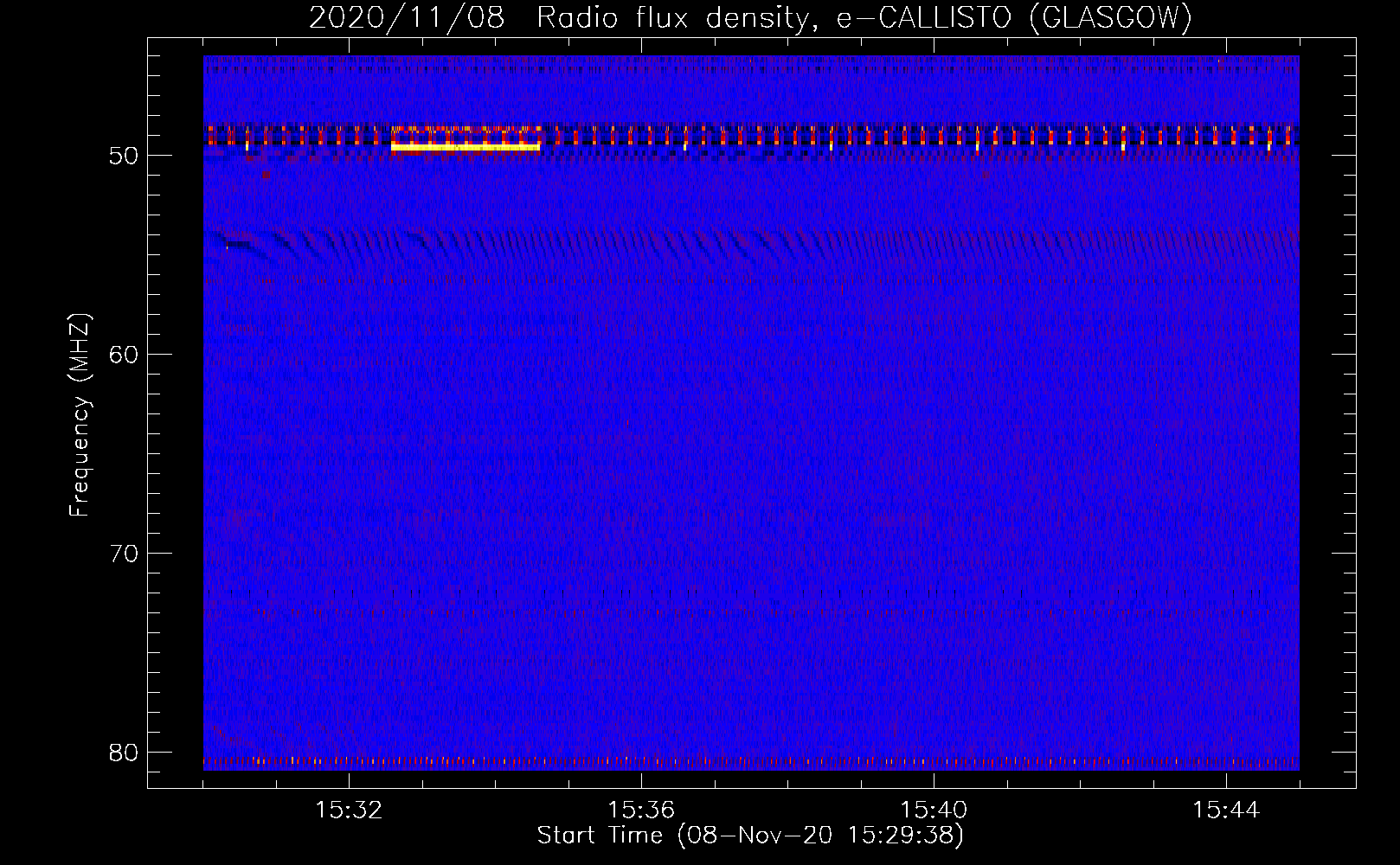
Task: Click the 'Start Time (08-Nov-20 15:29:38)' label
Action: [750, 836]
